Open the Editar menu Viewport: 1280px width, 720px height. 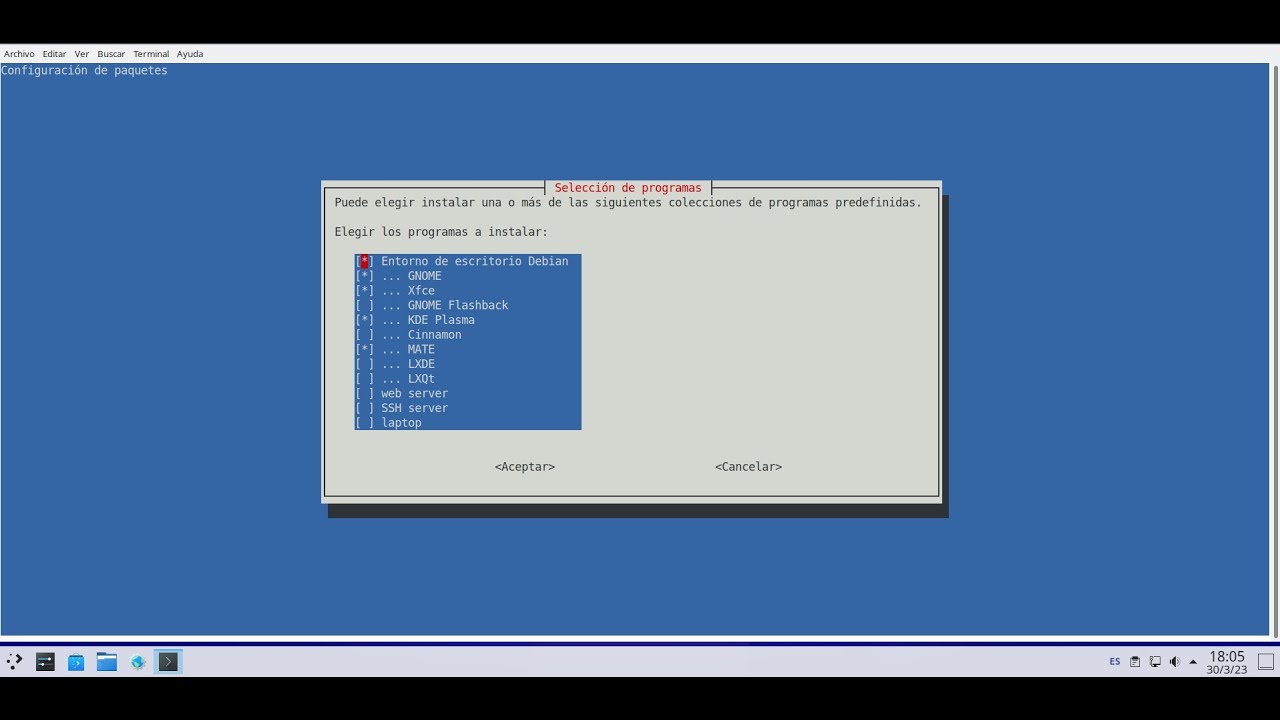54,54
